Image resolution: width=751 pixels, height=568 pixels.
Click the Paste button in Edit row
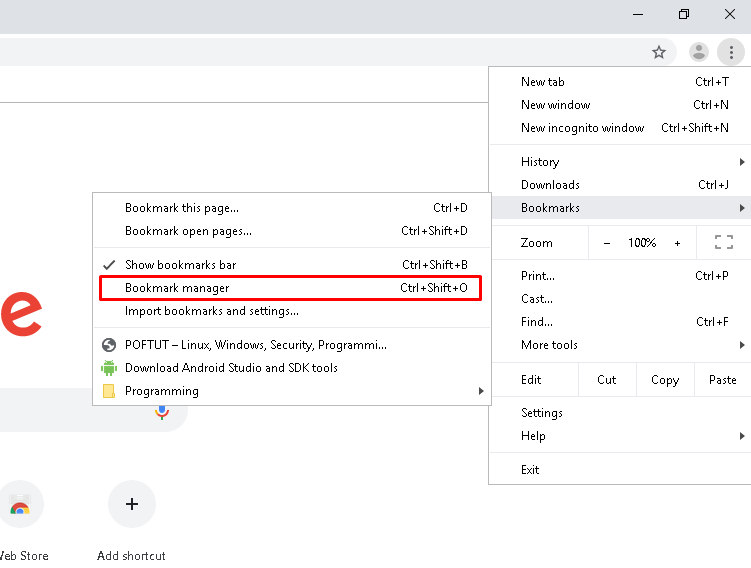[722, 380]
